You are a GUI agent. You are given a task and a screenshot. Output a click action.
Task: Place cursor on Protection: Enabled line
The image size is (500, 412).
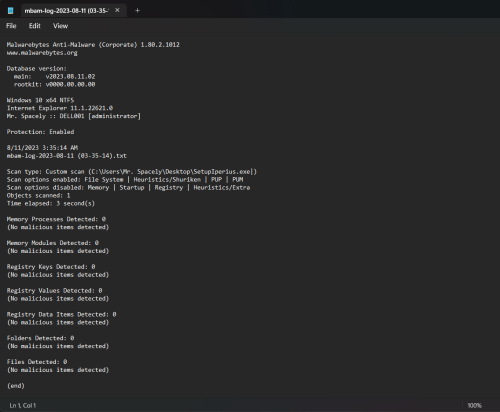pos(40,132)
